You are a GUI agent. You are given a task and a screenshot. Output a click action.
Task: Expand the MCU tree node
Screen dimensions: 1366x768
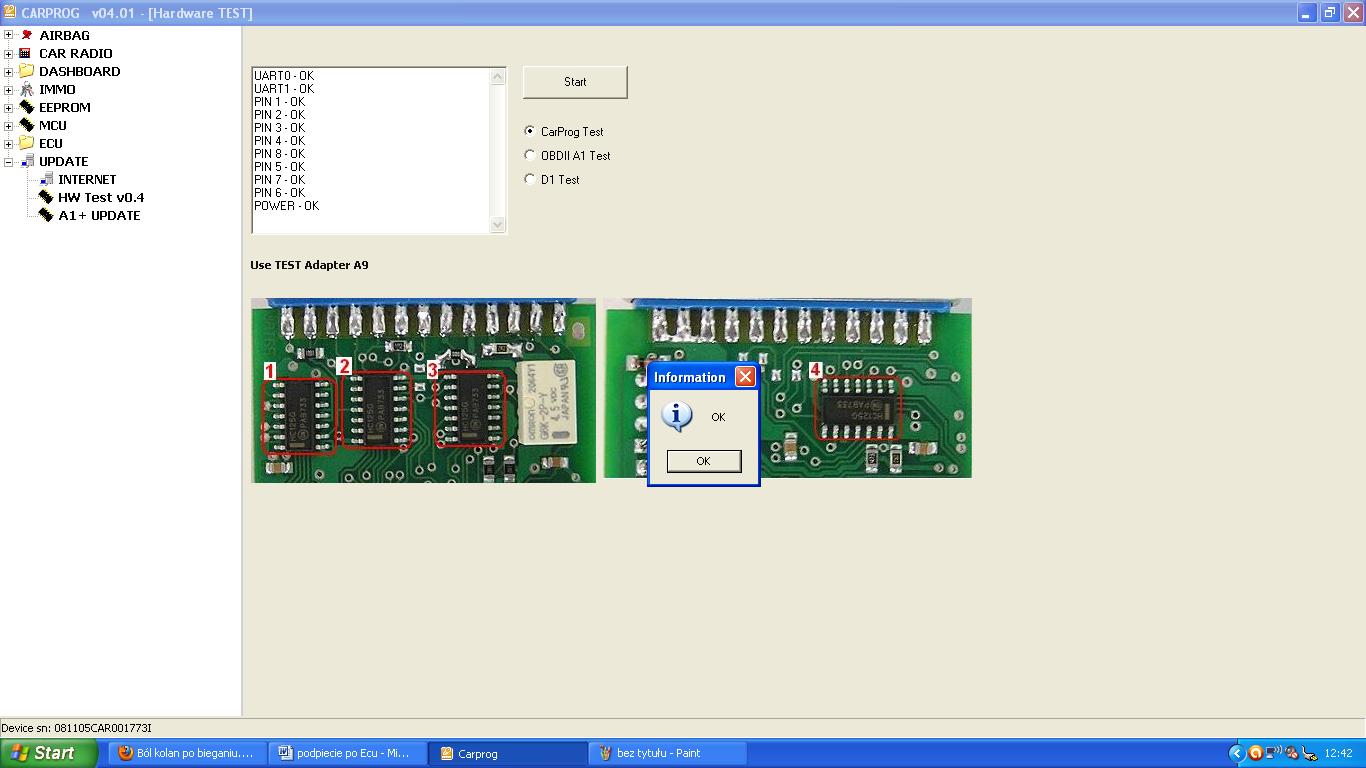click(9, 125)
